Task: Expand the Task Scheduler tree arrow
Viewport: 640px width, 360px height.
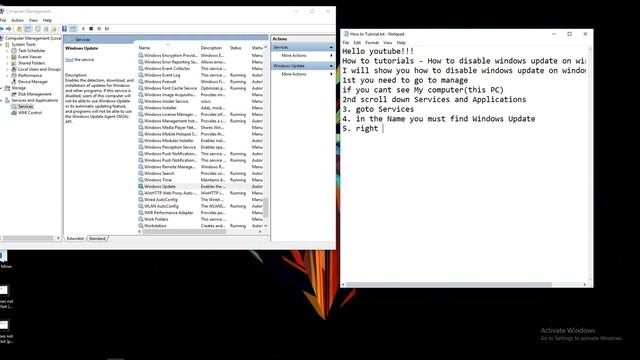Action: click(x=7, y=51)
